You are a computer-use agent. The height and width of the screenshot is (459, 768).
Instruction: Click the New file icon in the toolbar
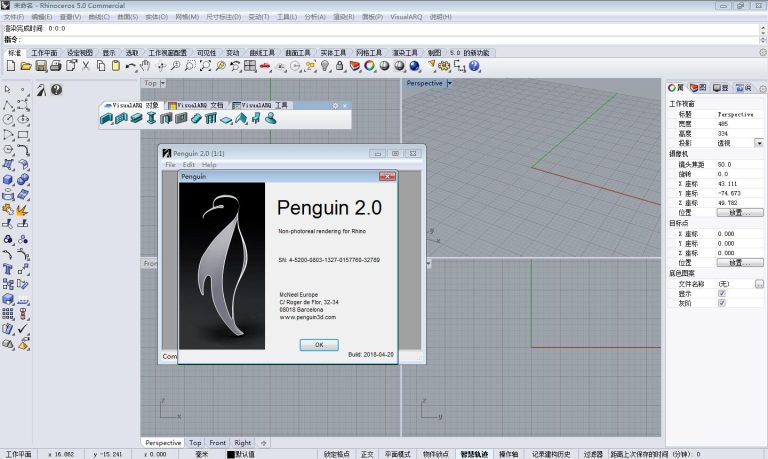click(x=11, y=66)
